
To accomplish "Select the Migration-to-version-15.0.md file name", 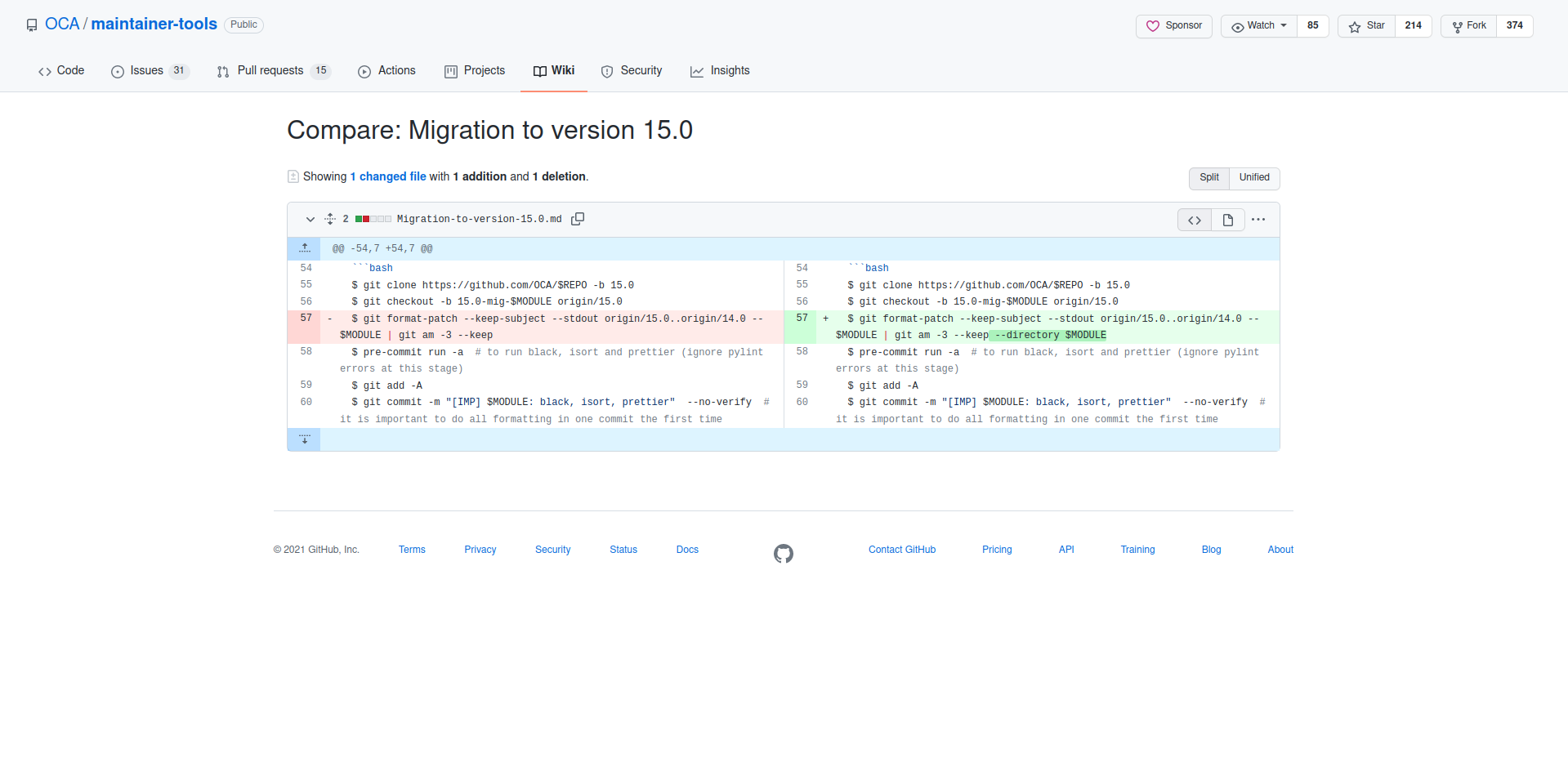I will [479, 219].
